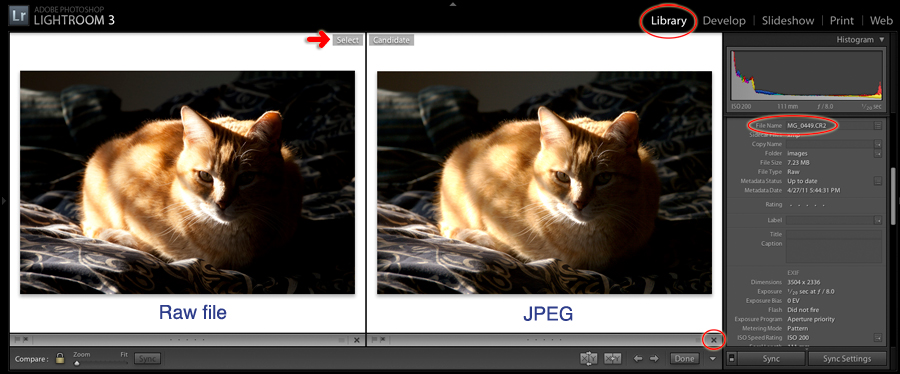
Task: Remove the Candidate photo with its X
Action: click(713, 340)
